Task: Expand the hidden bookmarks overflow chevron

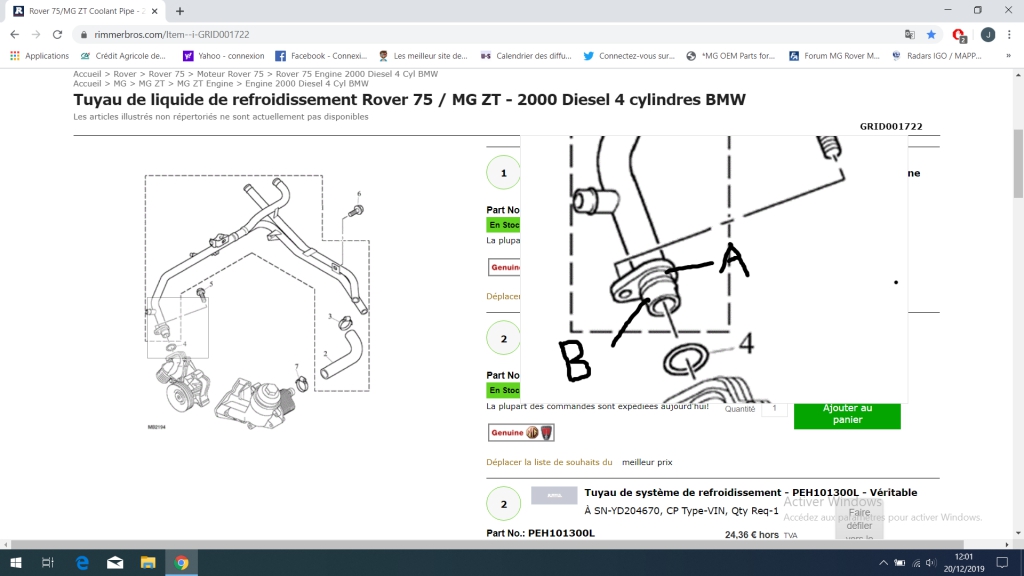Action: [x=1008, y=56]
